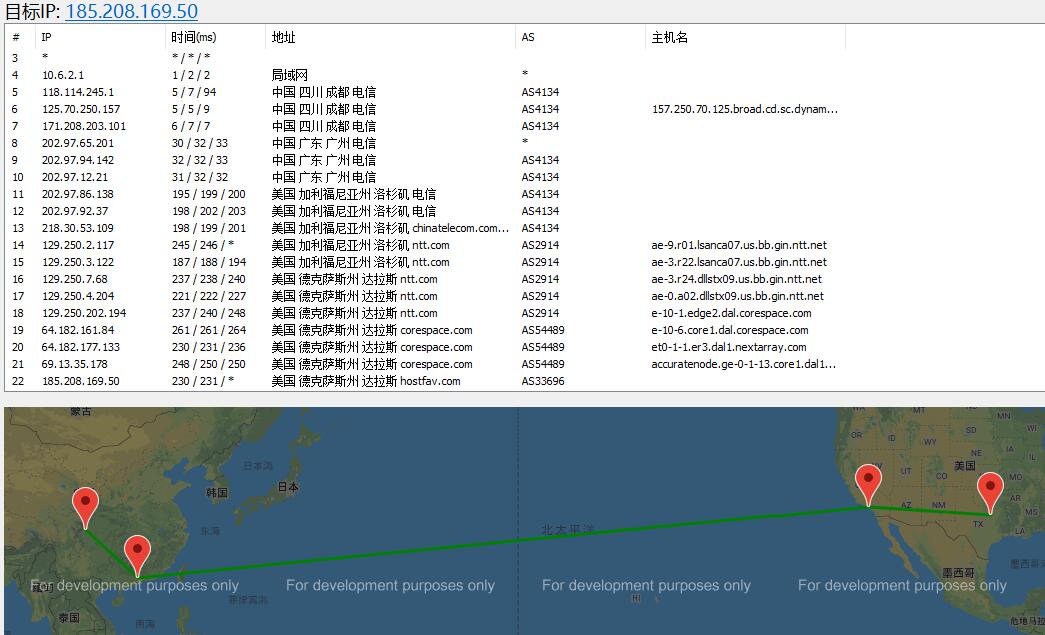Select hop row with IP 64.182.177.133
1045x635 pixels.
(x=524, y=347)
